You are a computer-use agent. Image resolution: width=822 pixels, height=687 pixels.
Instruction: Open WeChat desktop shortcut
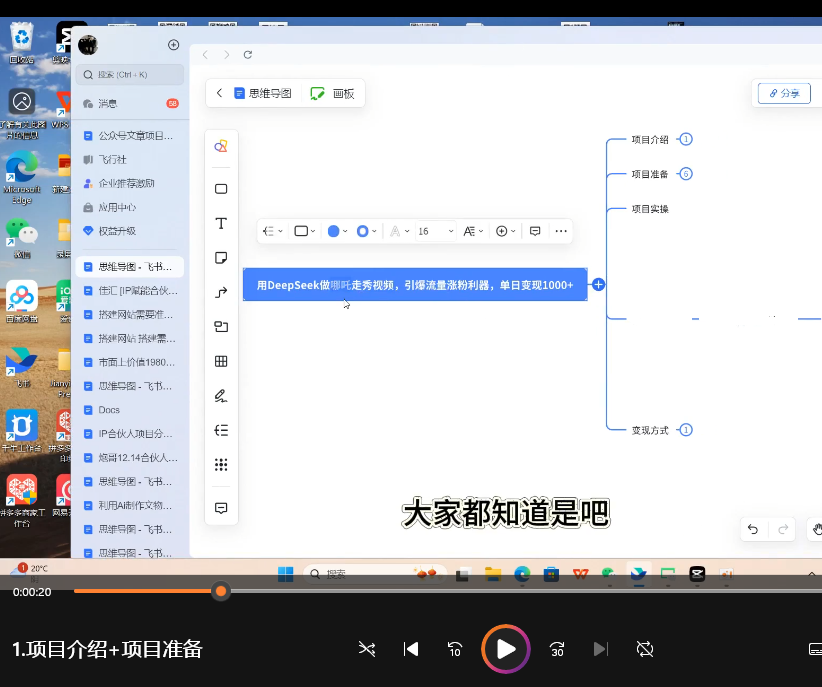(21, 239)
